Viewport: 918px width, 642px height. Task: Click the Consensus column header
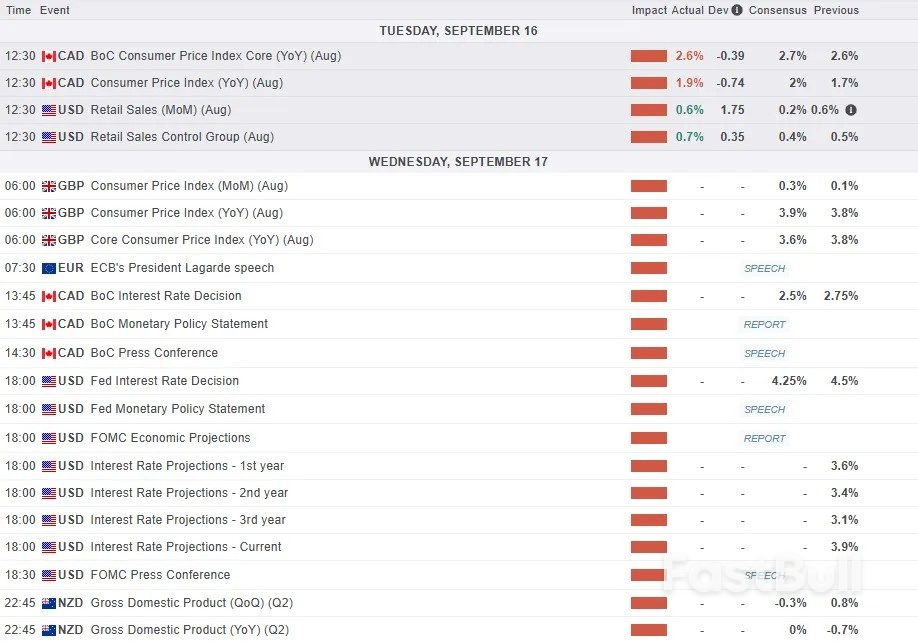[777, 10]
